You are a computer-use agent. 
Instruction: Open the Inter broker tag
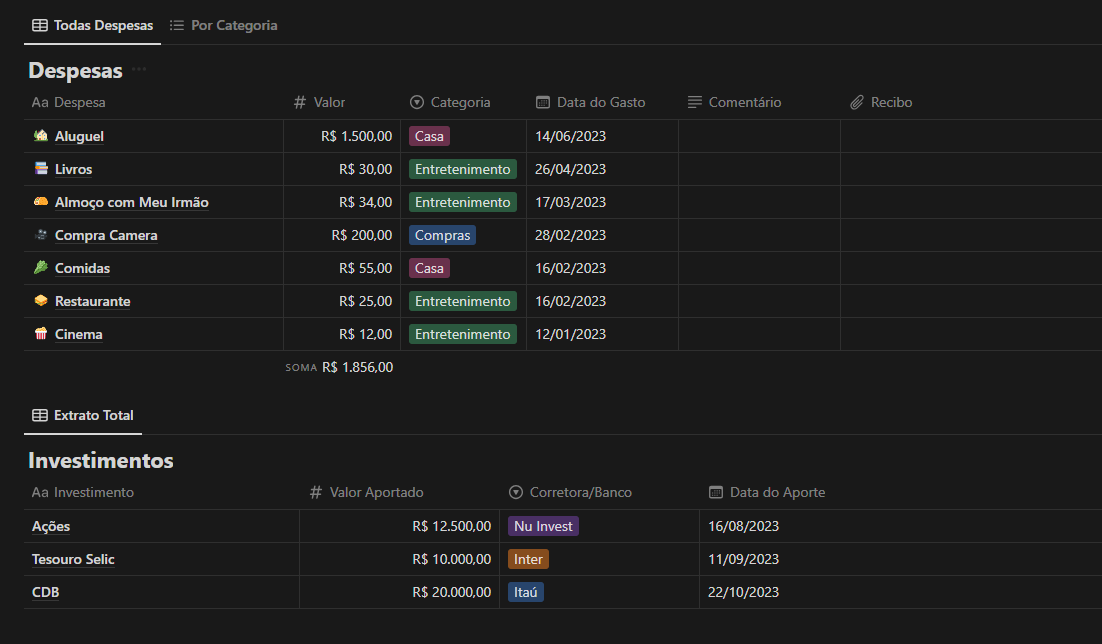click(x=529, y=560)
